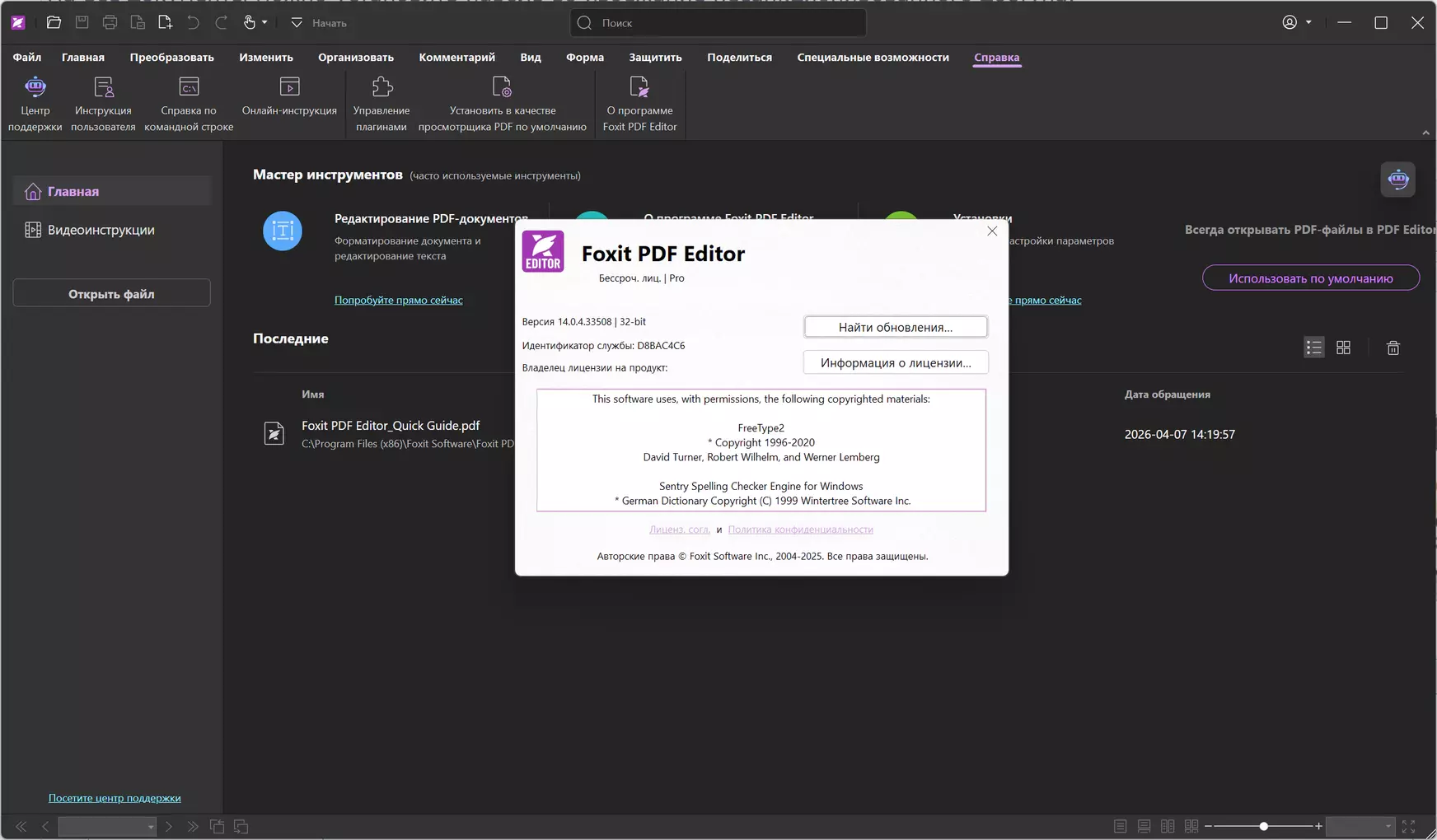Click the trash icon to clear recent list
Viewport: 1437px width, 840px height.
[1393, 348]
